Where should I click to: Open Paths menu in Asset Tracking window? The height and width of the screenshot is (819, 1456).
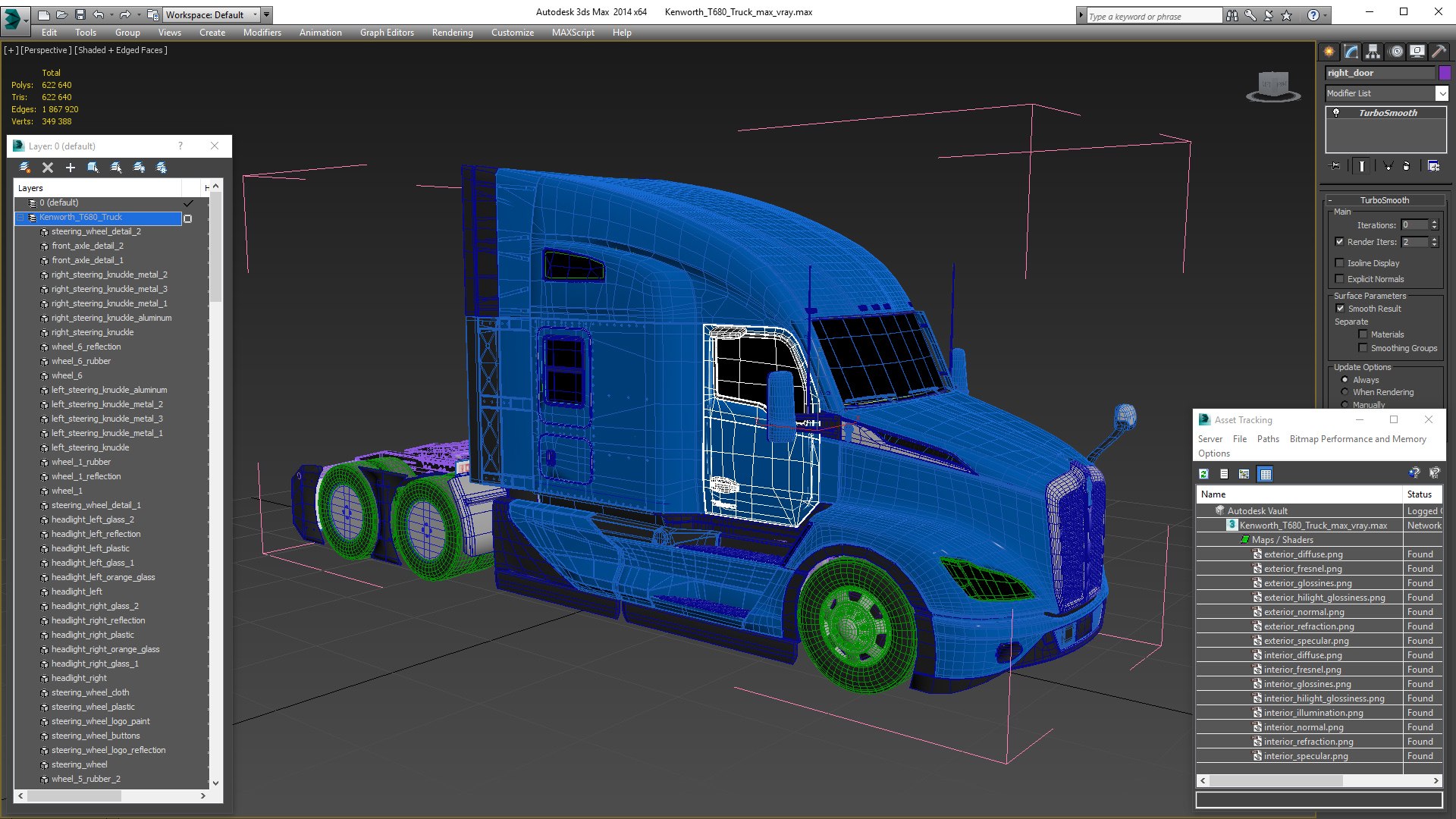coord(1268,439)
